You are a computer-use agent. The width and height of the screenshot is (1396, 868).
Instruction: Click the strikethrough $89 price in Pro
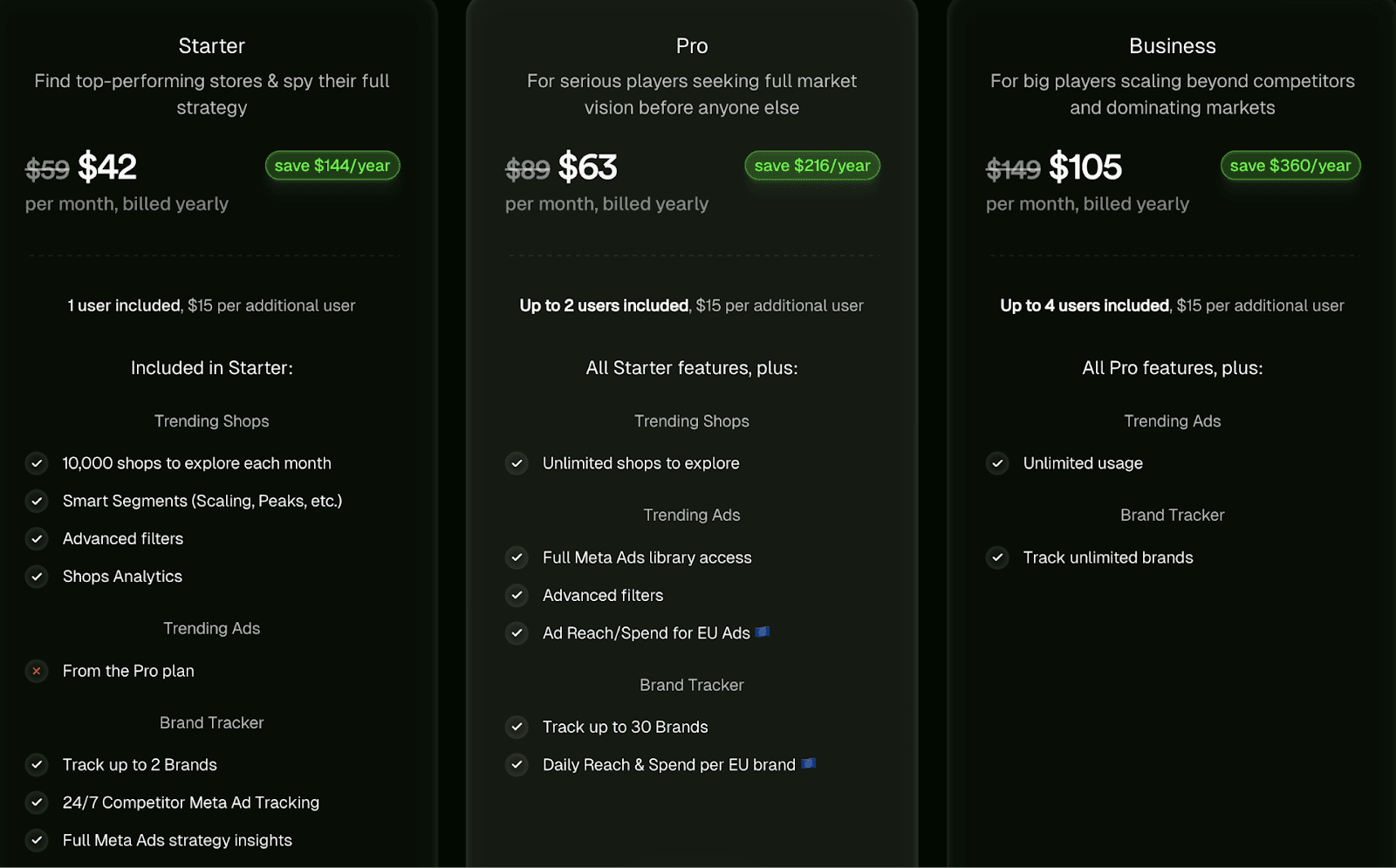click(x=527, y=170)
